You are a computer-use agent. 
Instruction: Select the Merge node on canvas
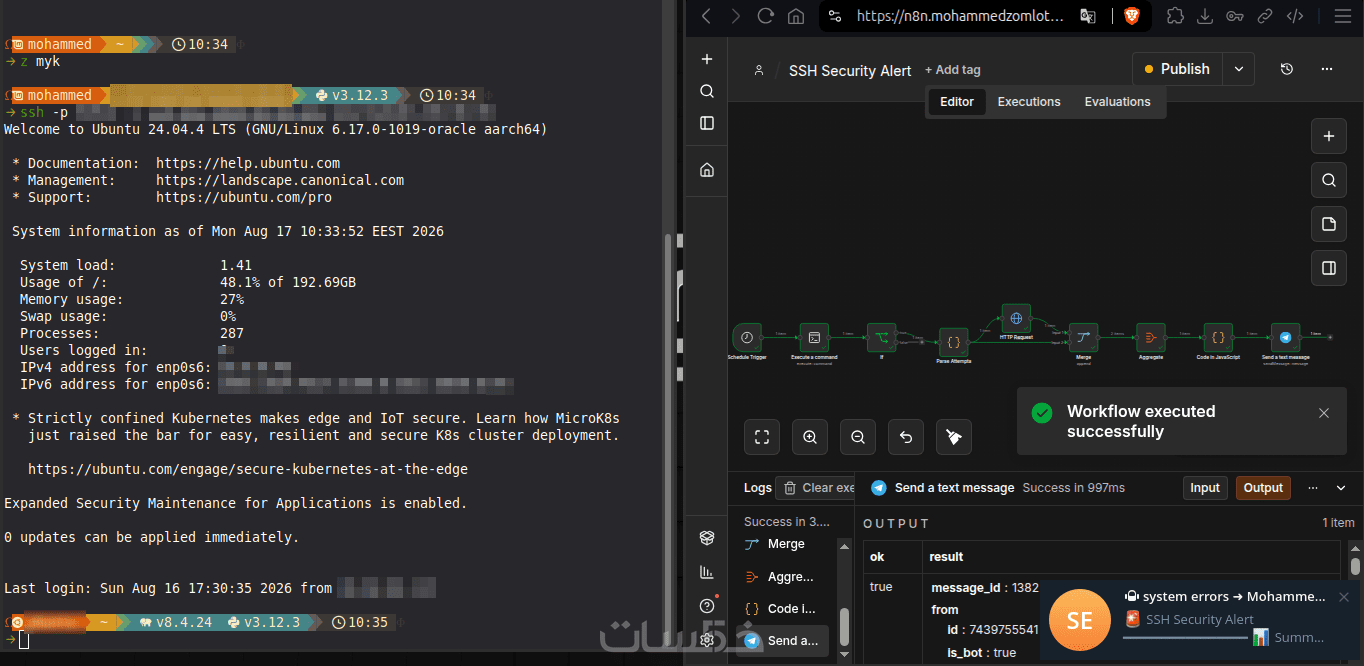[x=1083, y=337]
